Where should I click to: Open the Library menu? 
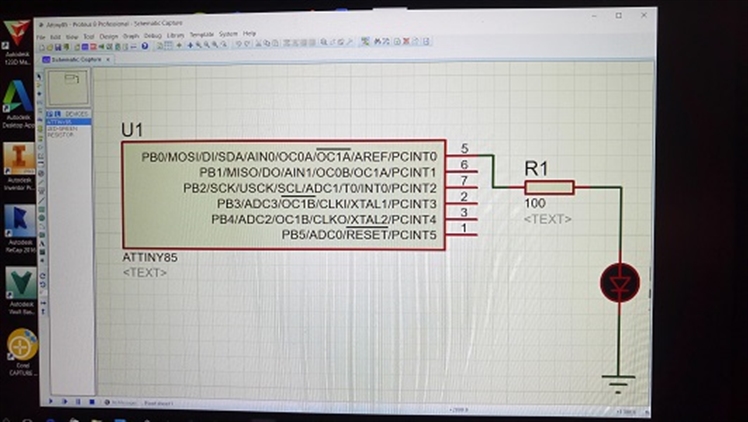(176, 35)
